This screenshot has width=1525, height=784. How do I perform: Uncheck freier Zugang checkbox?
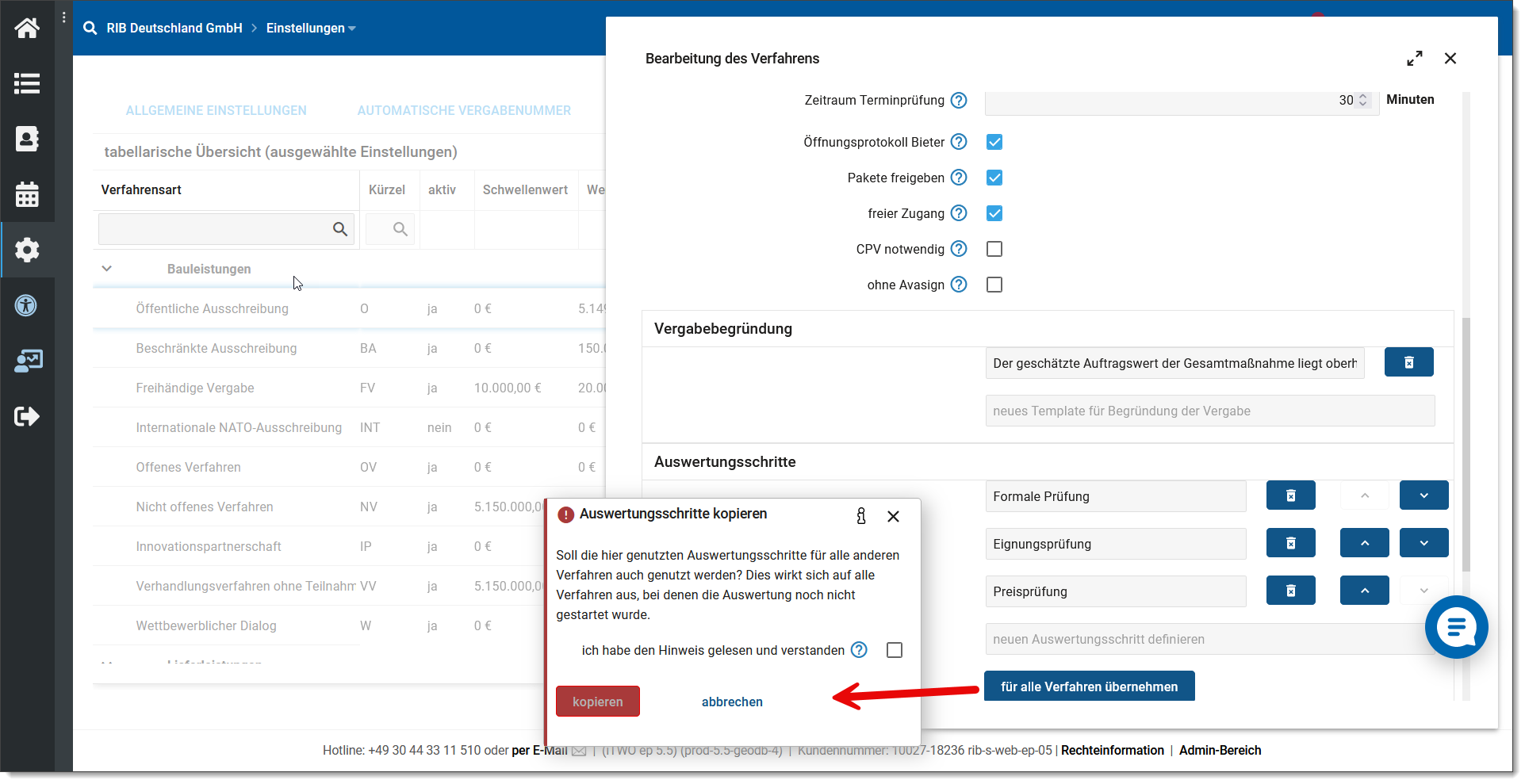point(994,213)
